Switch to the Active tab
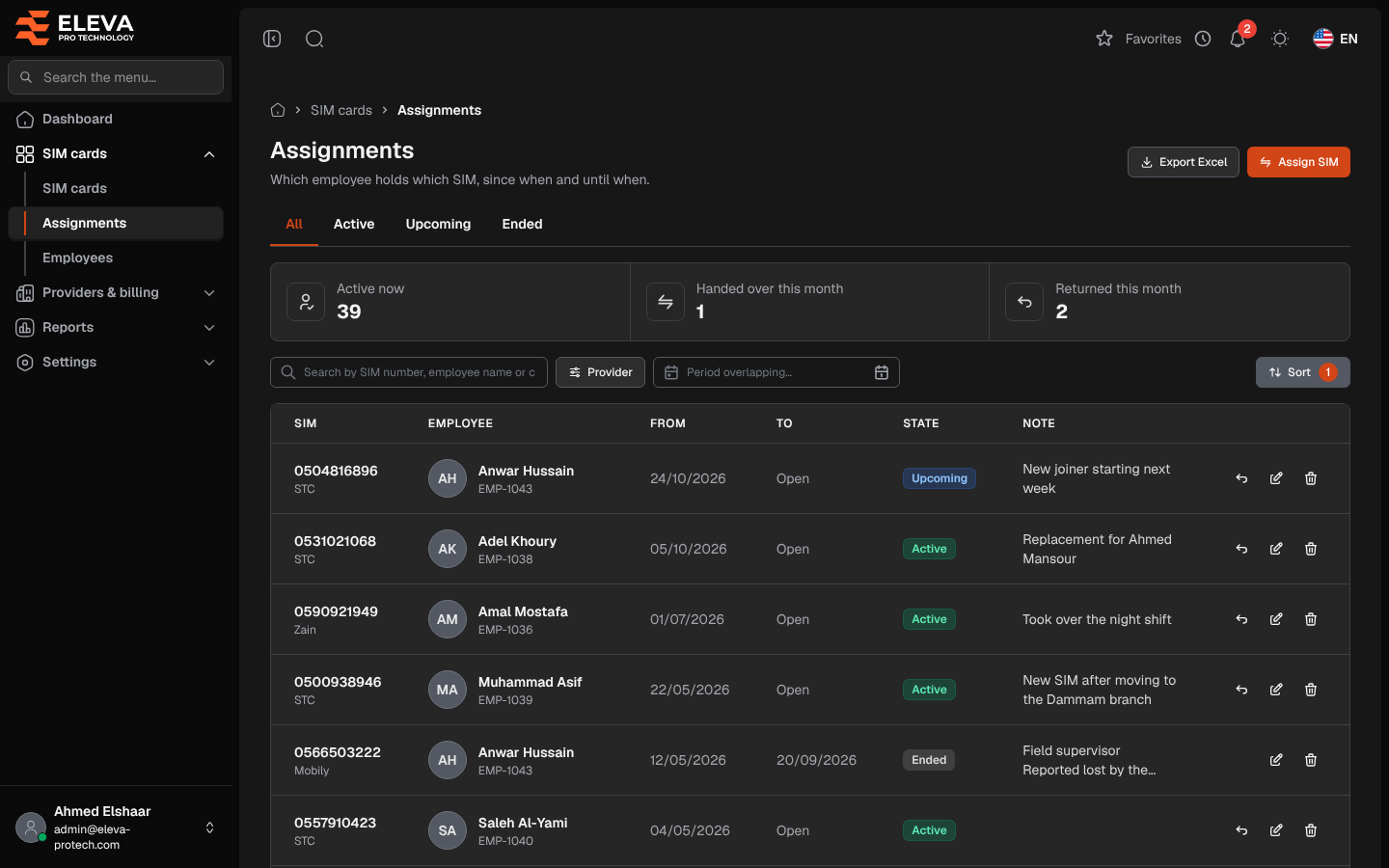 click(x=354, y=224)
